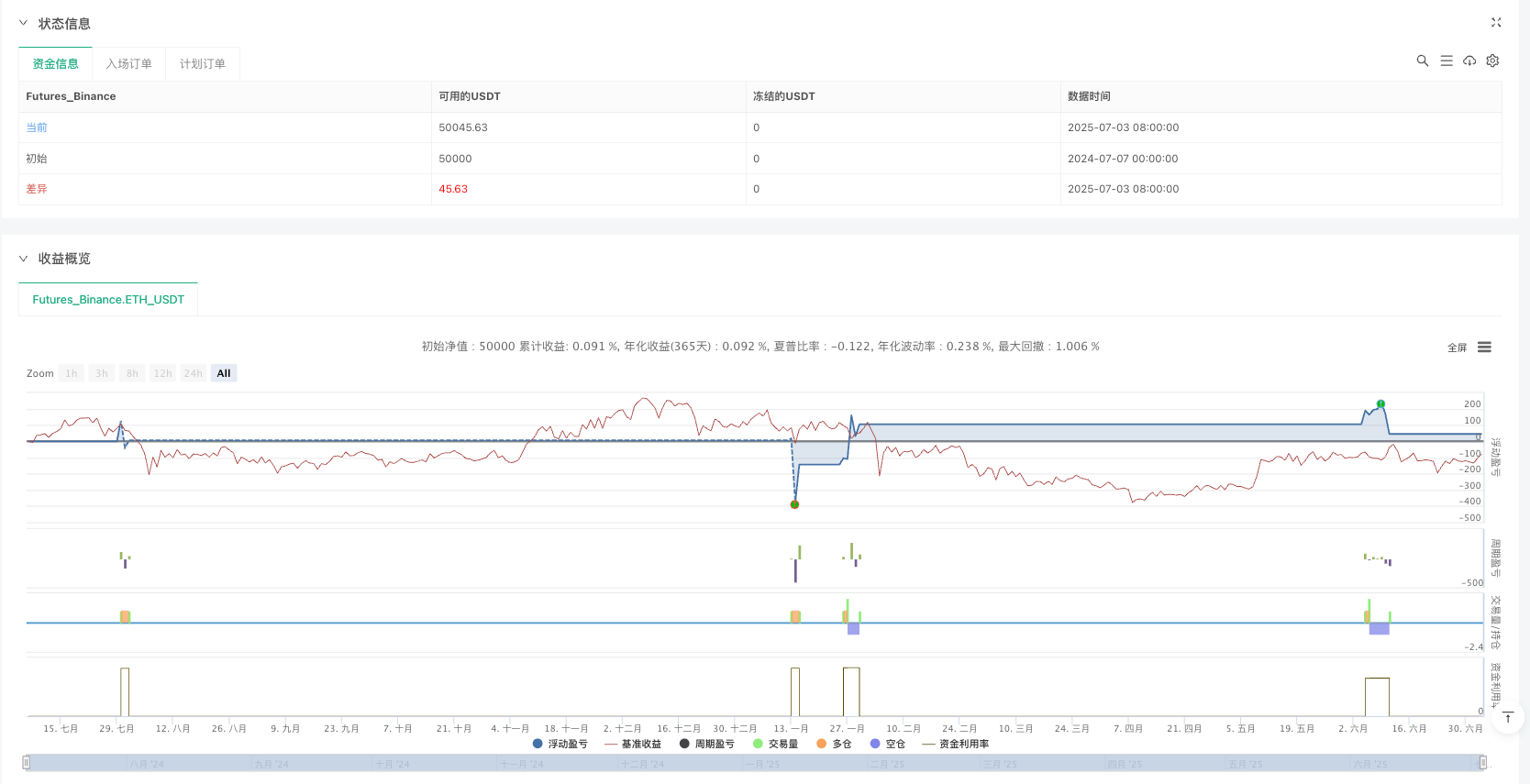Click the left handle of chart navigator
The height and width of the screenshot is (784, 1530).
pyautogui.click(x=27, y=762)
